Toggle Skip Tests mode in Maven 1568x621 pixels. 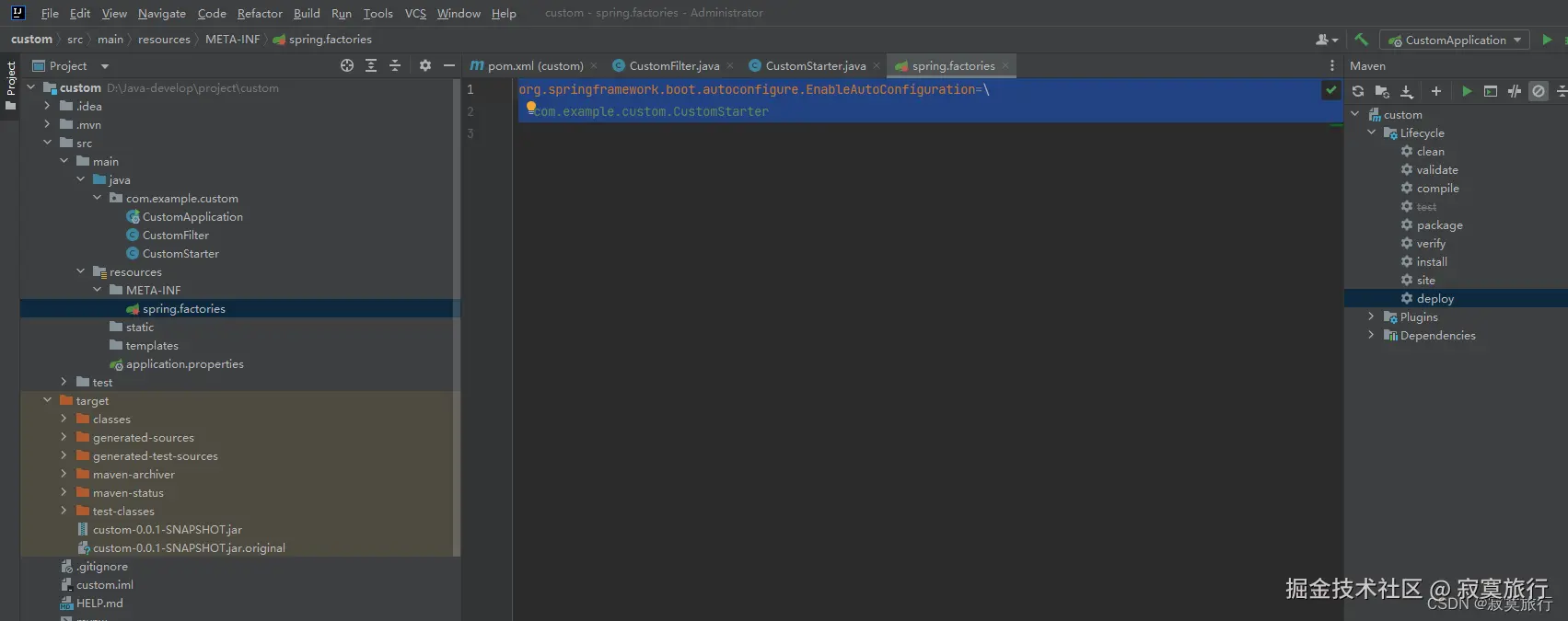[x=1539, y=91]
